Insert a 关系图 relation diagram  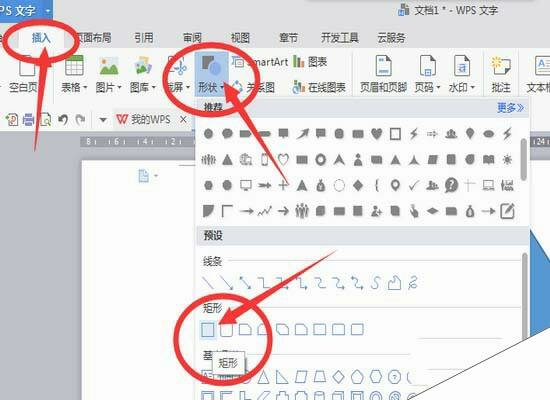coord(253,87)
